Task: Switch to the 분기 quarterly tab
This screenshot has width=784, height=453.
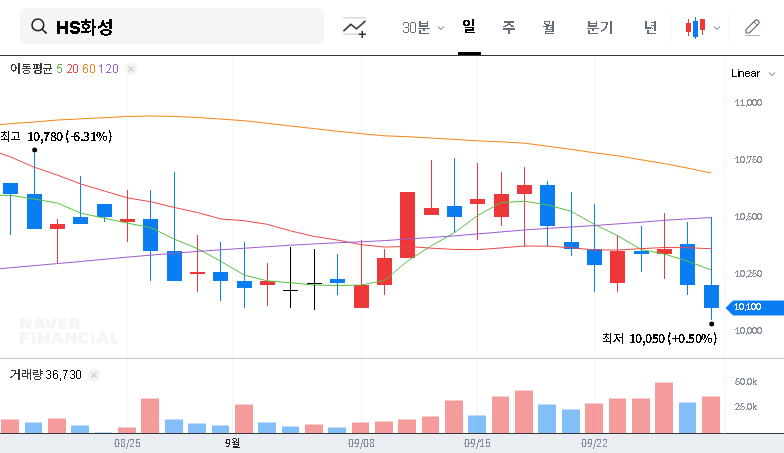Action: (x=600, y=27)
